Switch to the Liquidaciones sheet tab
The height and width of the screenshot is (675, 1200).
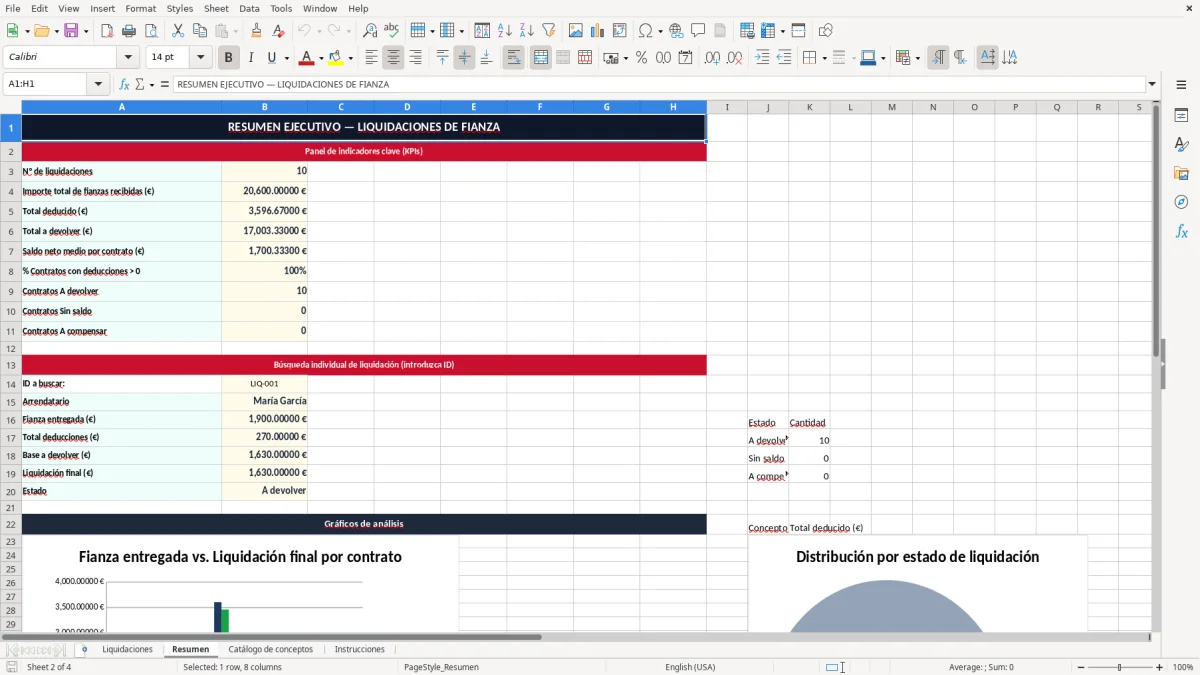[127, 650]
